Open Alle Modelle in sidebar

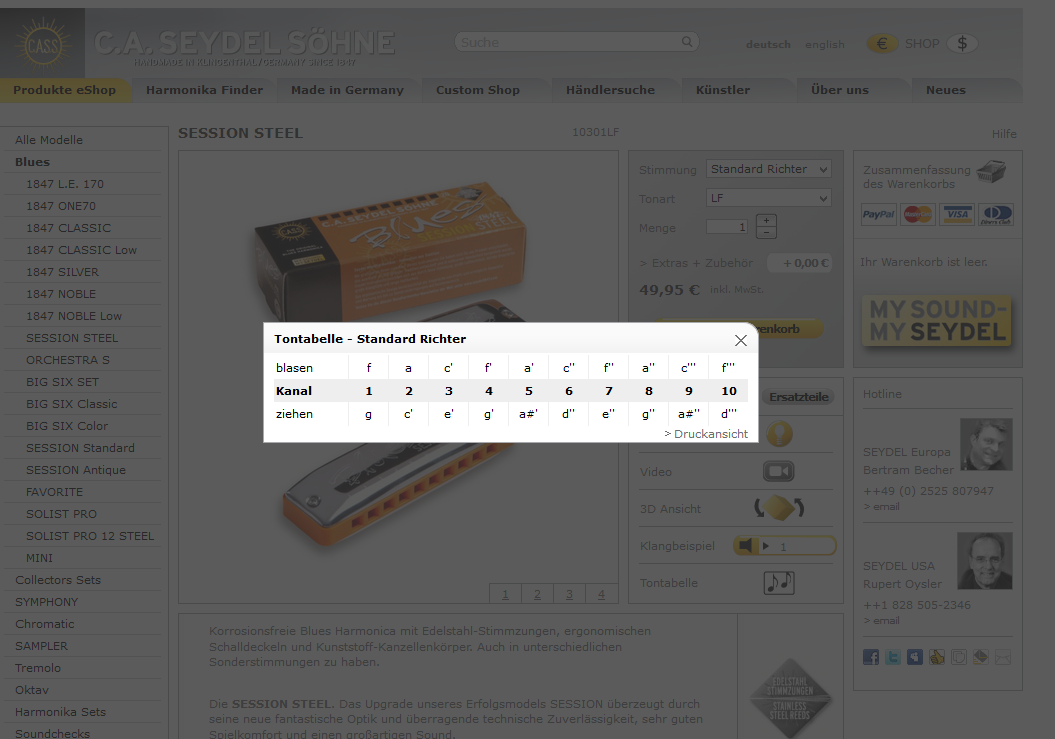pos(48,140)
